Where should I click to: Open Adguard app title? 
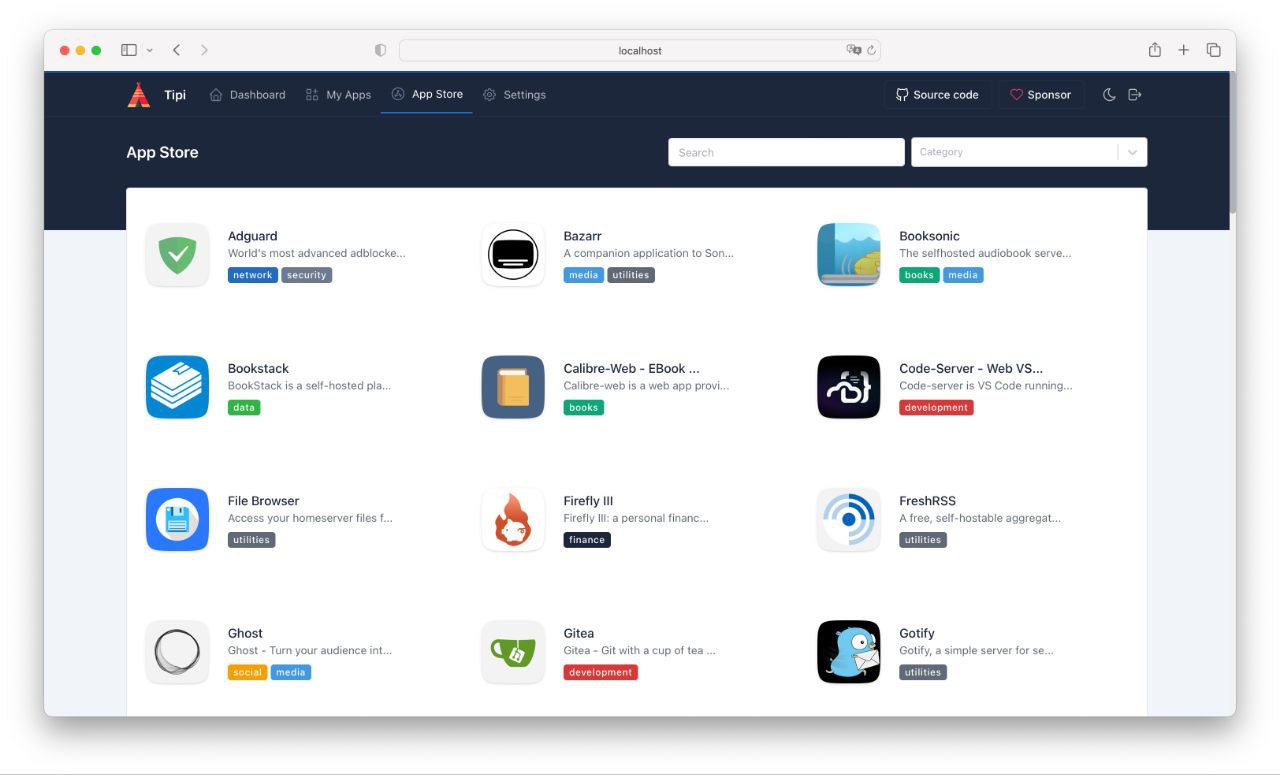pyautogui.click(x=253, y=237)
